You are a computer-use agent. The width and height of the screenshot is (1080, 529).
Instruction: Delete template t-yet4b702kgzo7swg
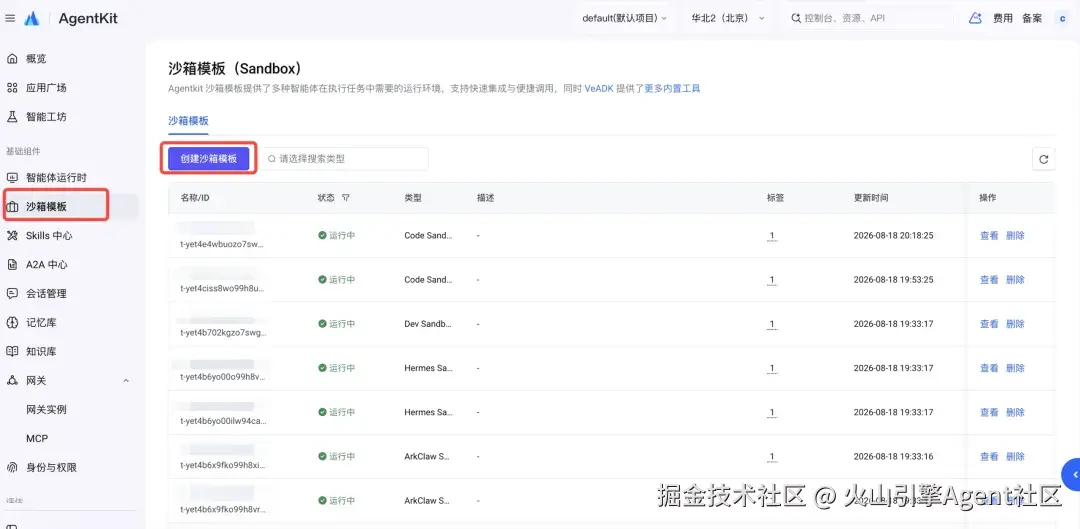click(x=1015, y=324)
